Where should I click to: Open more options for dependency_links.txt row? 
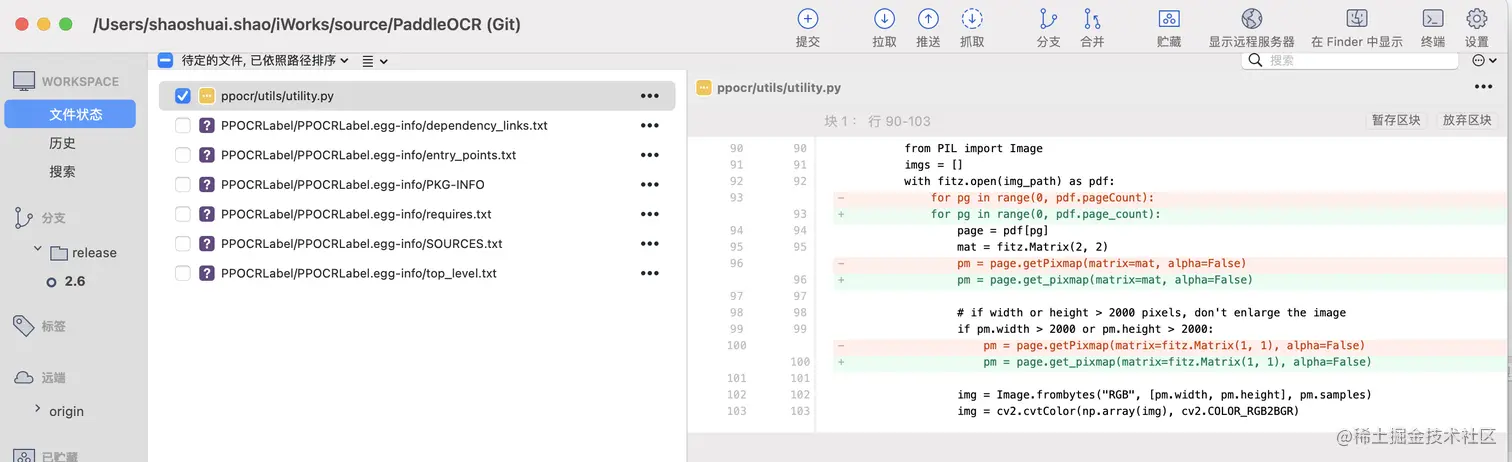tap(649, 126)
